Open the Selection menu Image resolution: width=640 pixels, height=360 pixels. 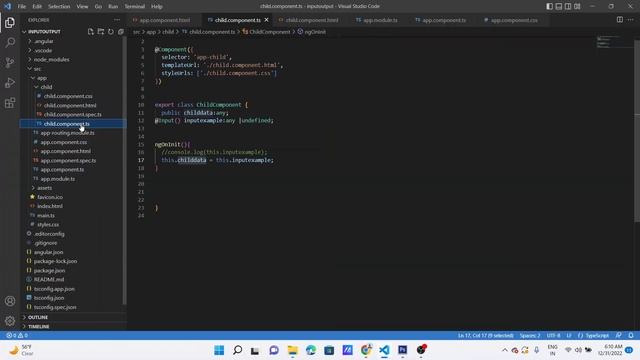59,6
